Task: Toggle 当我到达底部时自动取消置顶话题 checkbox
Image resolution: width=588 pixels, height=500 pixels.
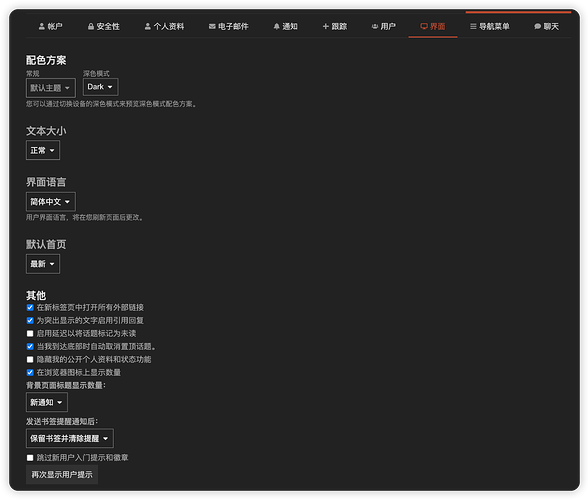Action: (30, 347)
